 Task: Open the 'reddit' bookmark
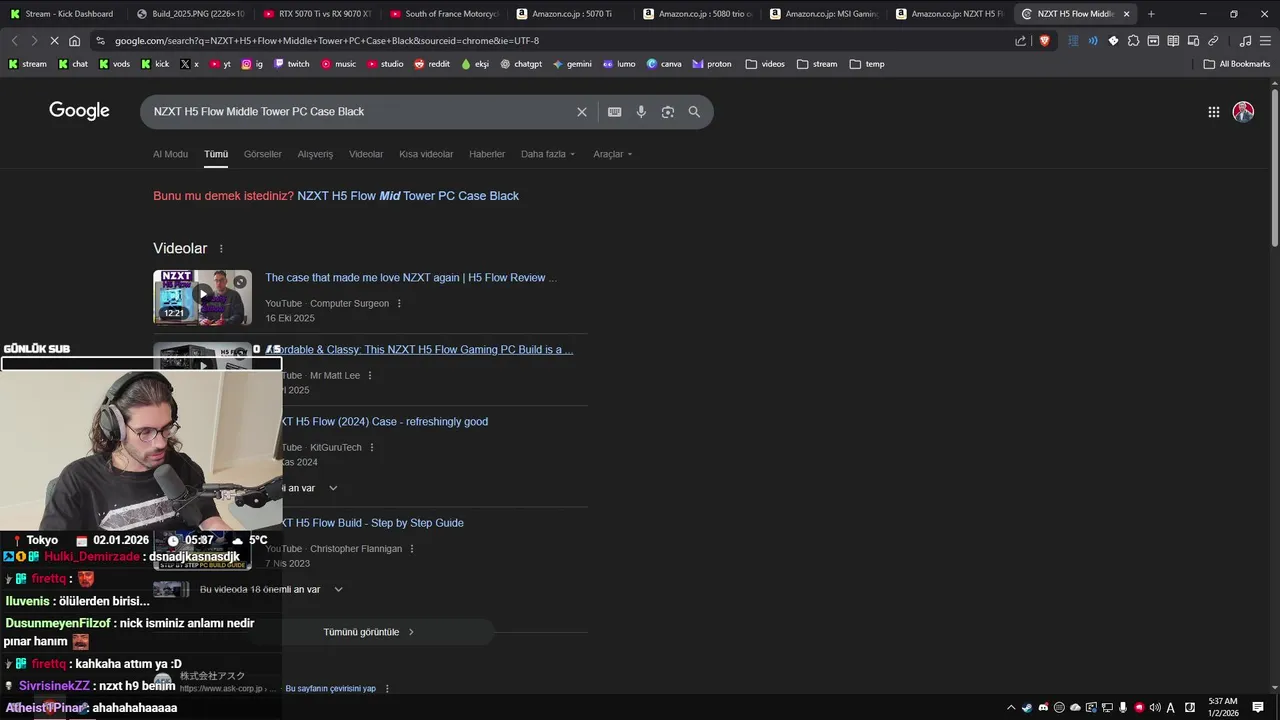click(x=432, y=64)
